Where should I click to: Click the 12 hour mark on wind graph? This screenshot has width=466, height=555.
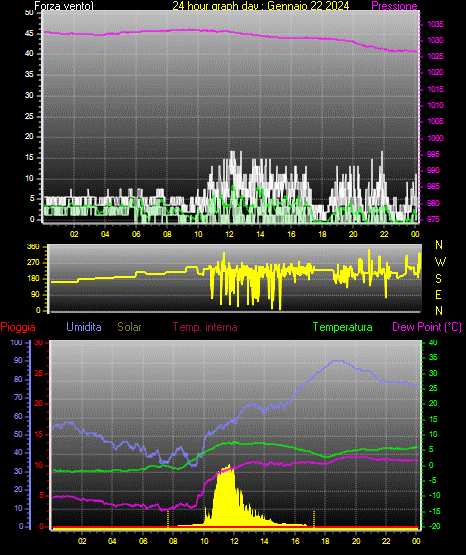click(229, 234)
